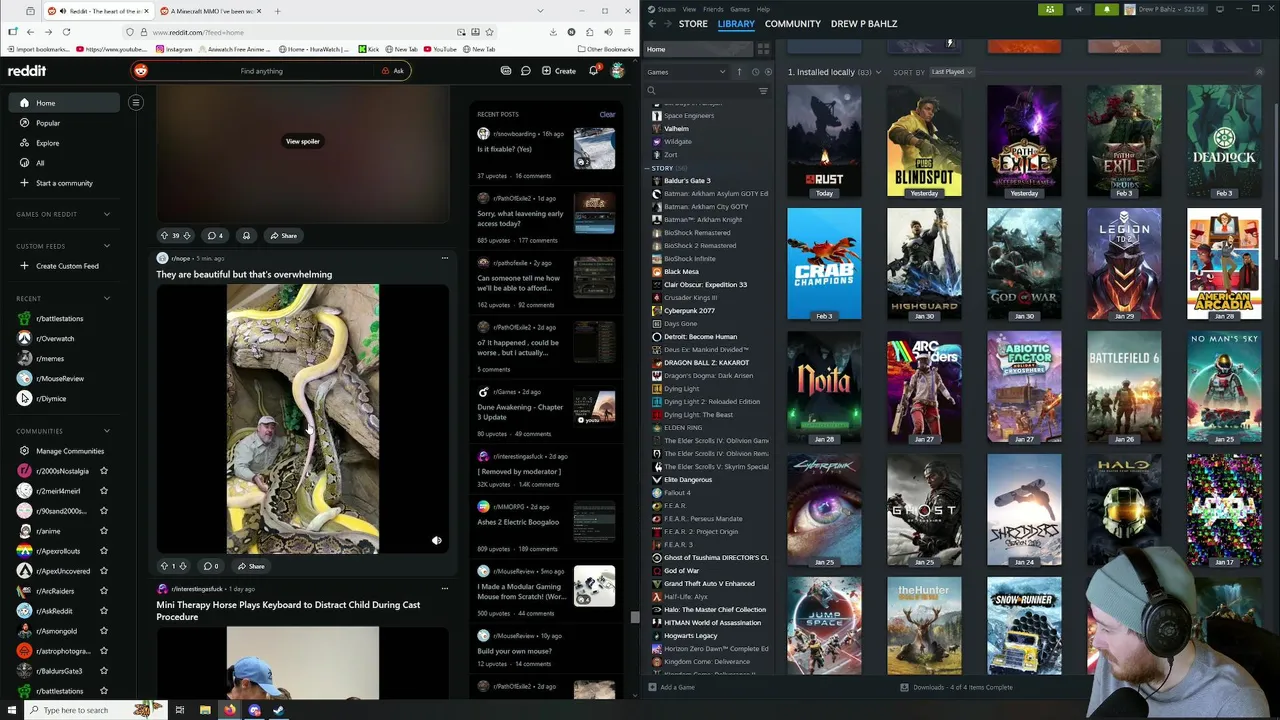1280x720 pixels.
Task: Open comments on the snakes post
Action: click(x=211, y=566)
